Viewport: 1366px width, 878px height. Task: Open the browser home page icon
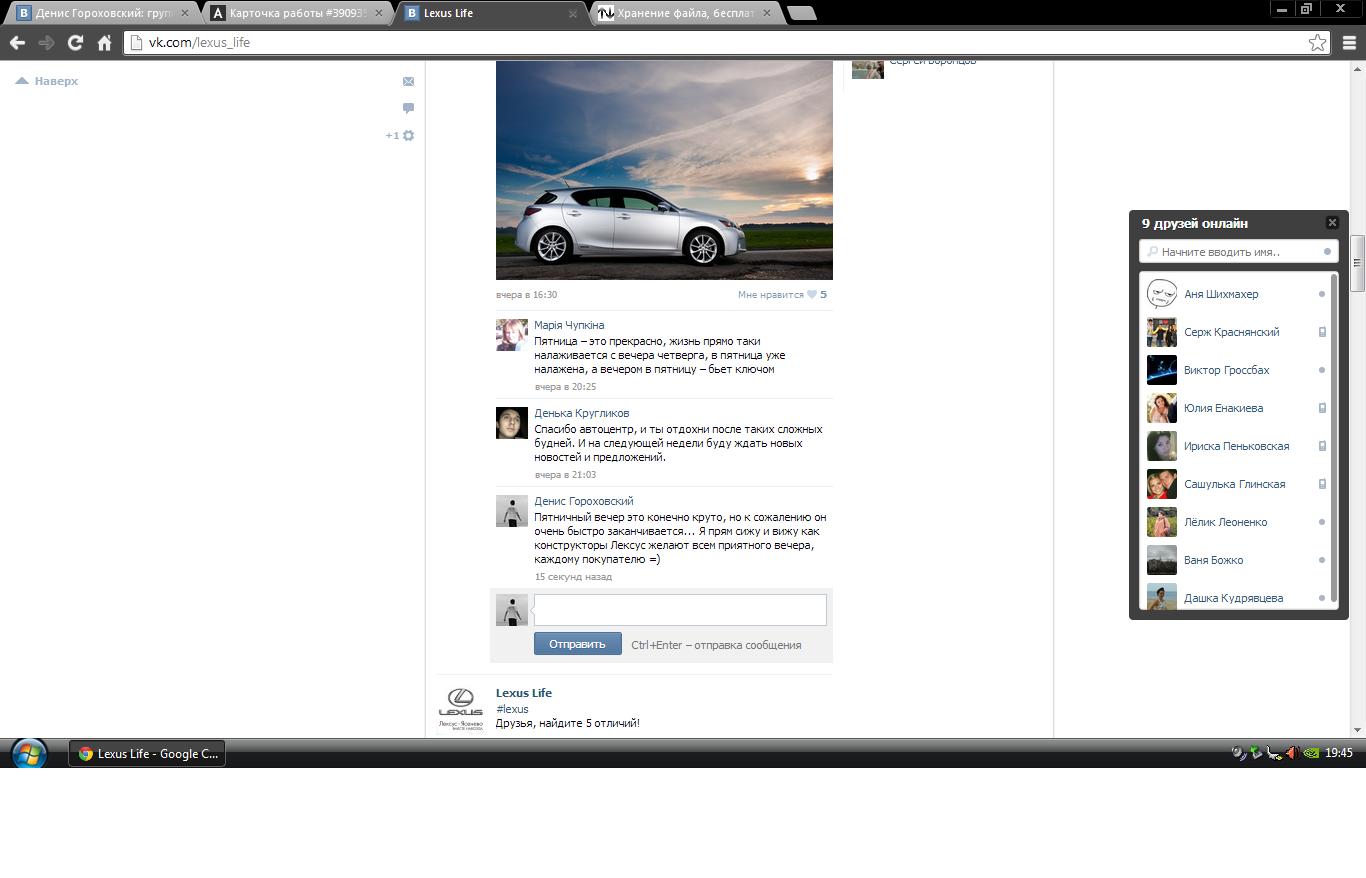click(x=104, y=42)
